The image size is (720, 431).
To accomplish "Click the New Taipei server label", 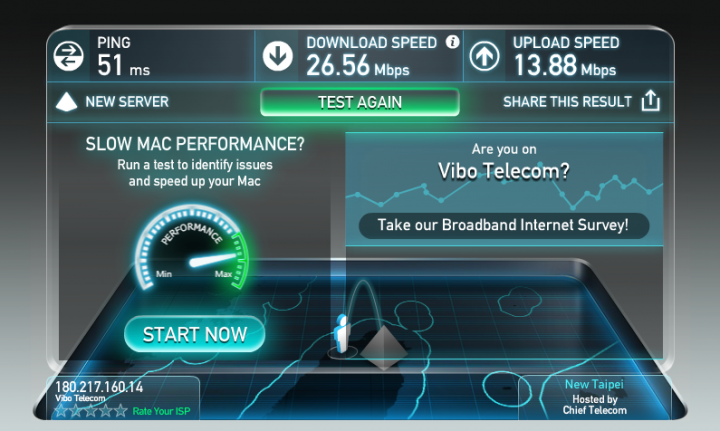I will point(594,384).
